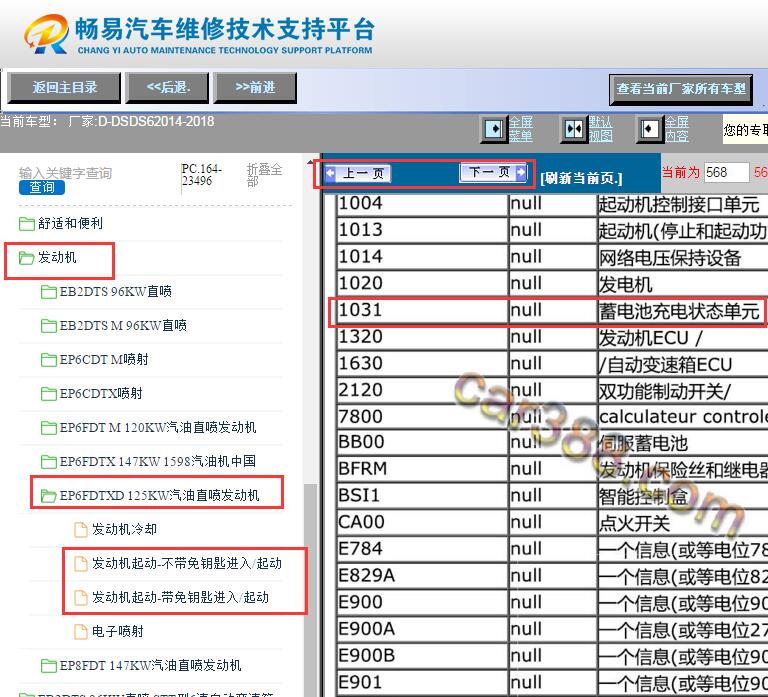Click page icon of 发动机起动-不带免钥匙进入/起动
Viewport: 768px width, 697px height.
tap(80, 564)
